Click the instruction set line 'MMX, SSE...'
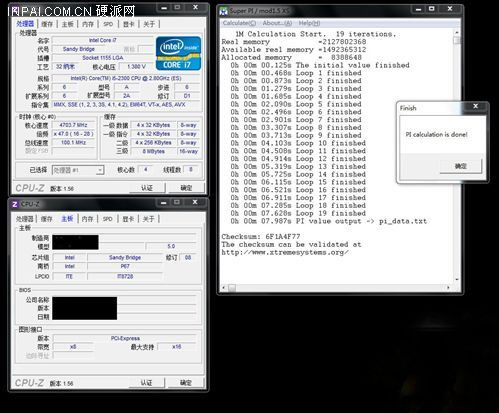499x413 pixels. (126, 105)
